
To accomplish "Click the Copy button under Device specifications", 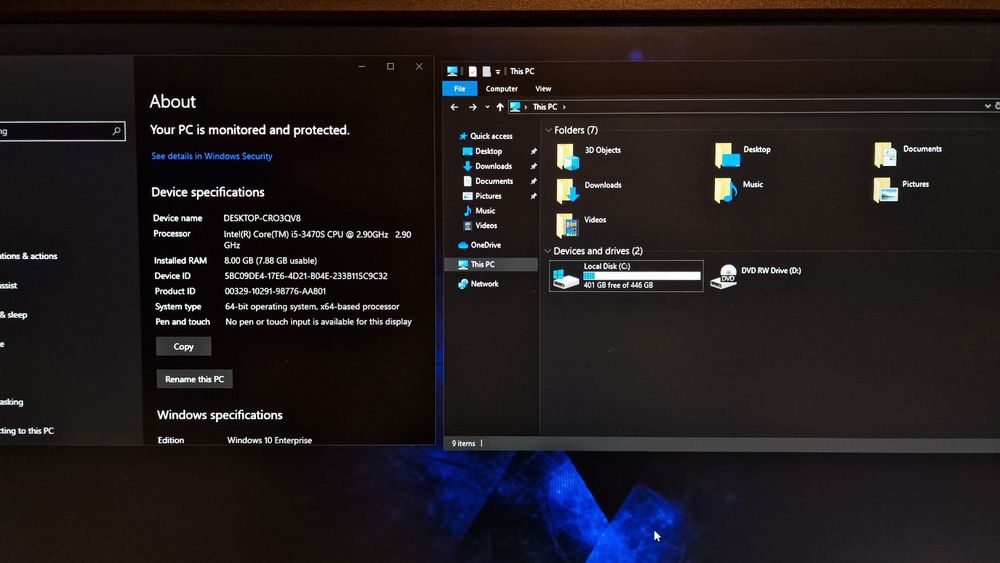I will (x=184, y=346).
